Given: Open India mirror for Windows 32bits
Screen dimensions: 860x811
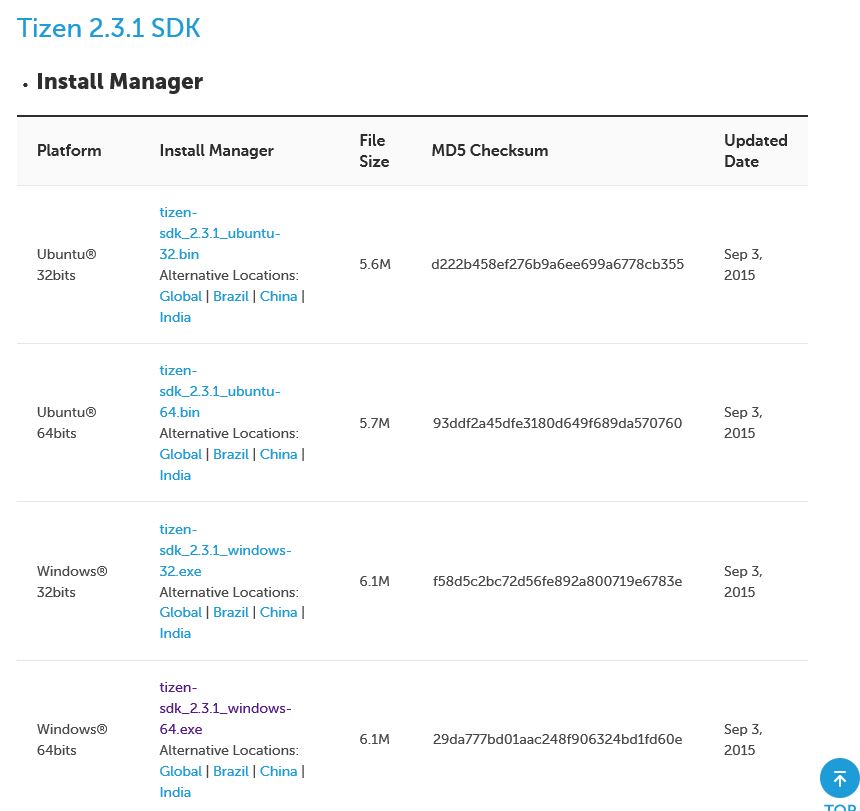Looking at the screenshot, I should 175,633.
